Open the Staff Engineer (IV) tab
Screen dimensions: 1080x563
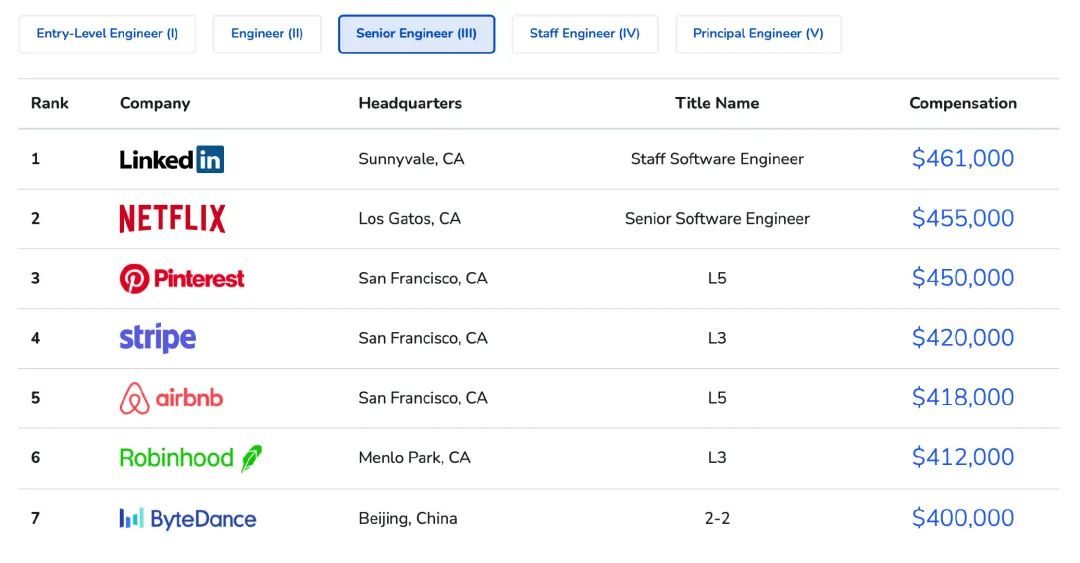coord(585,34)
